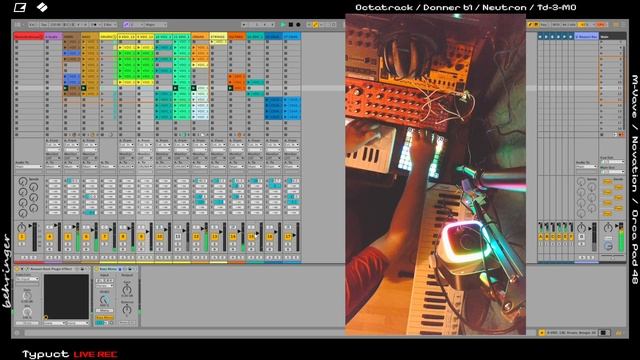Open the dropdown inside the first device
Screen dimensions: 640x360
pyautogui.click(x=27, y=279)
